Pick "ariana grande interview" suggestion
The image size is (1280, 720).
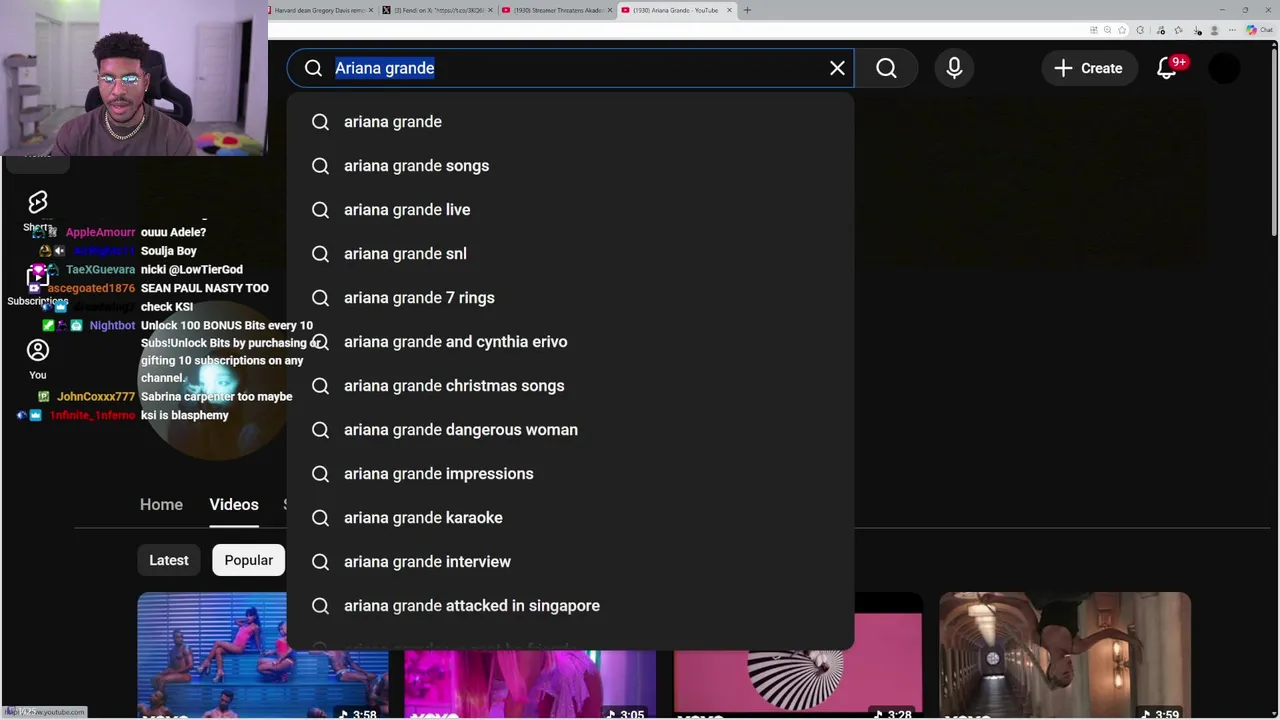tap(570, 562)
